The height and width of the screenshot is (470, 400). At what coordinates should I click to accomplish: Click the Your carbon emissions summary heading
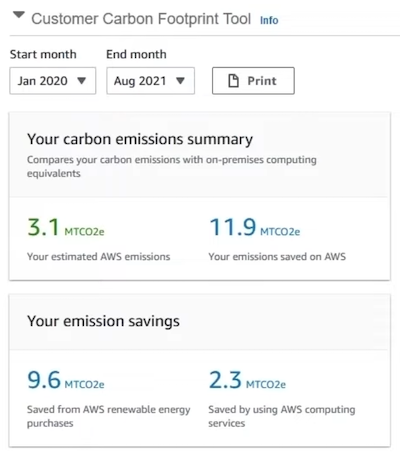[140, 139]
